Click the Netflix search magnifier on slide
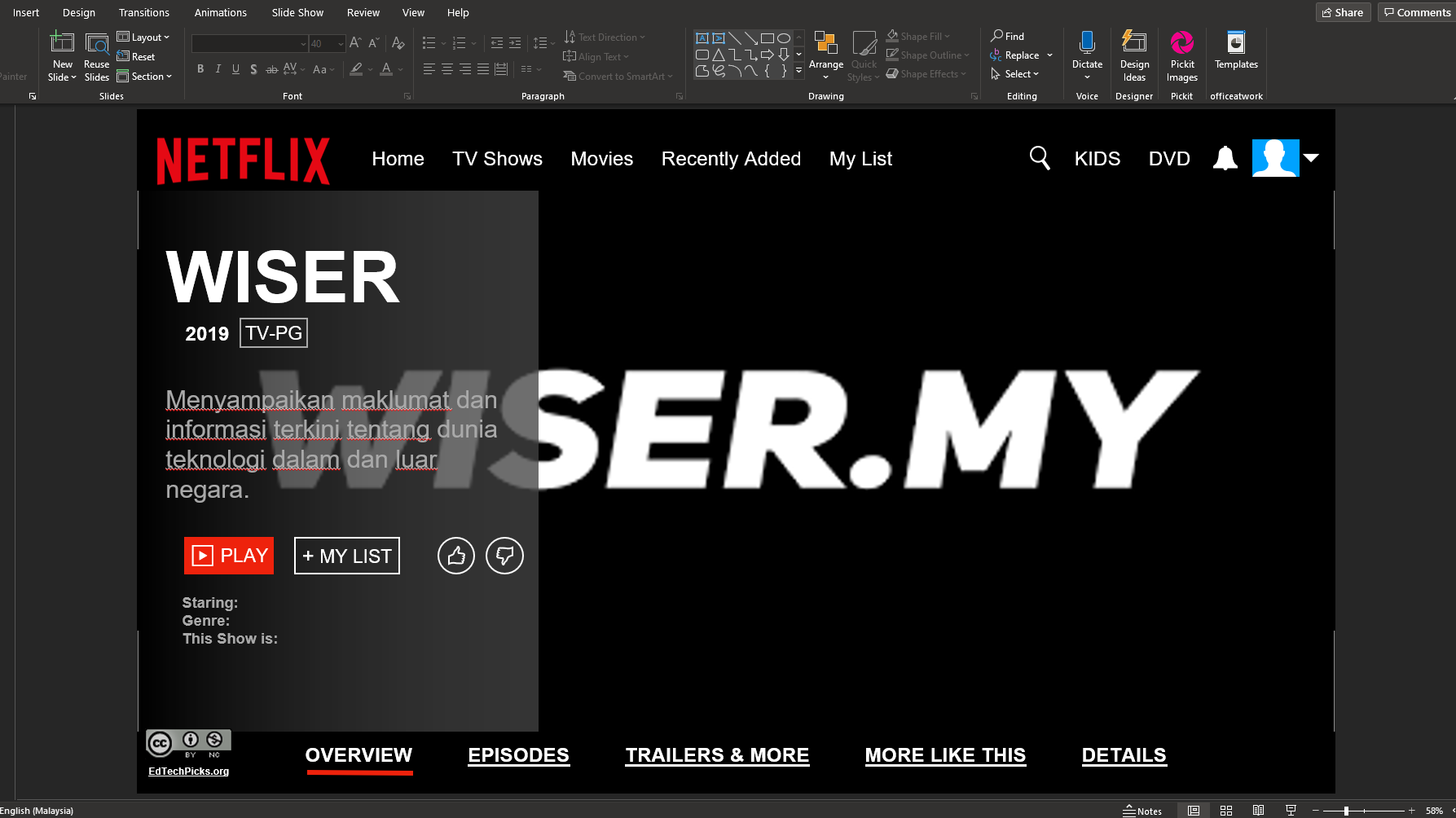The image size is (1456, 818). [x=1040, y=158]
